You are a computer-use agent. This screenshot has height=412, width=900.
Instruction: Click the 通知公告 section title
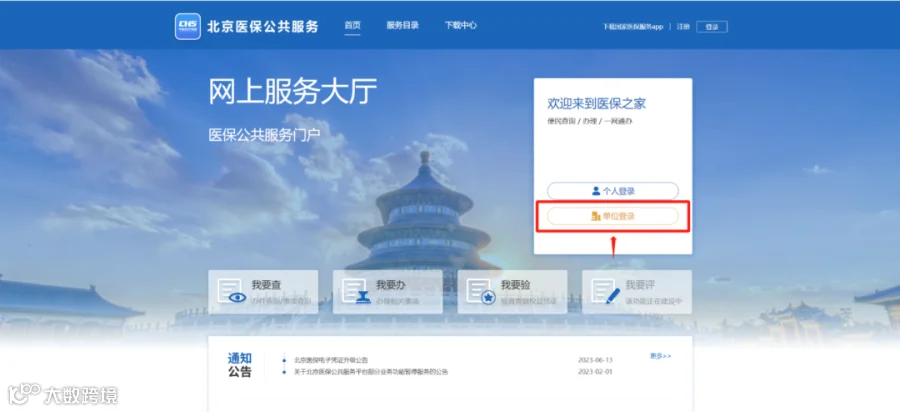(x=240, y=365)
